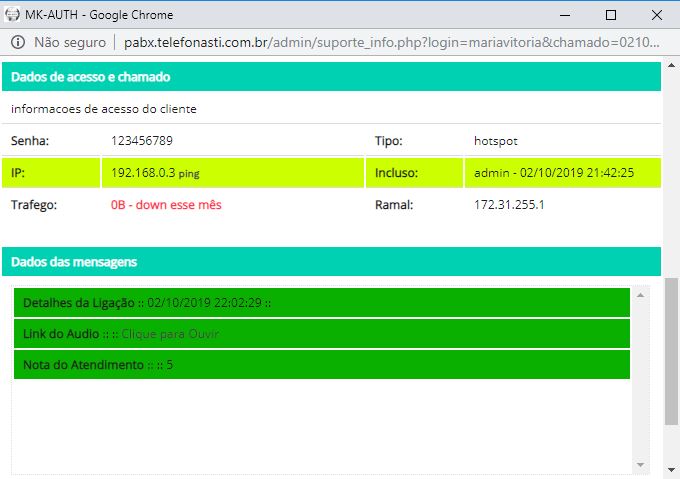
Task: Click the IP address 192.168.0.3
Action: click(143, 173)
